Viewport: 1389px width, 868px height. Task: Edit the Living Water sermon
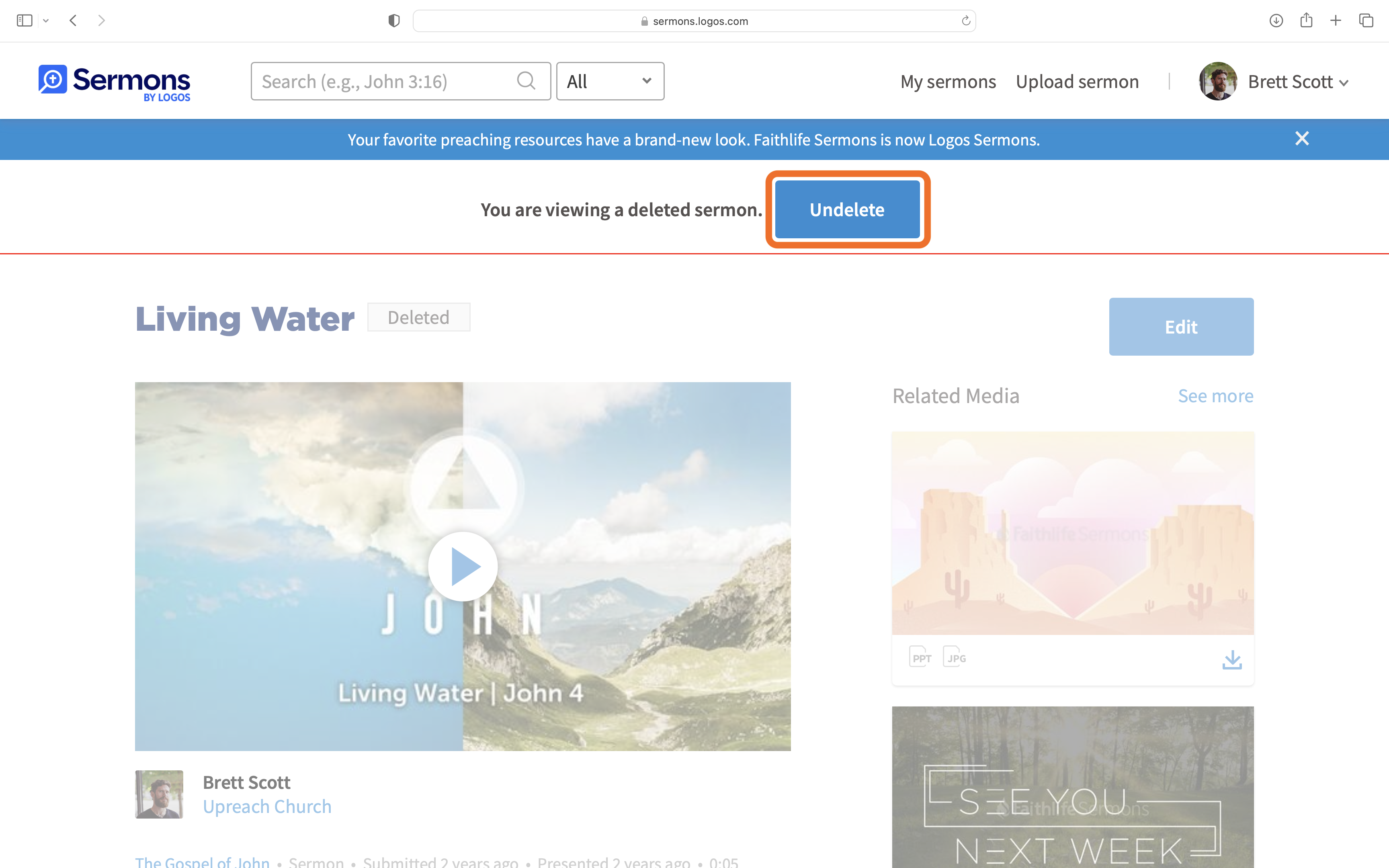1181,327
